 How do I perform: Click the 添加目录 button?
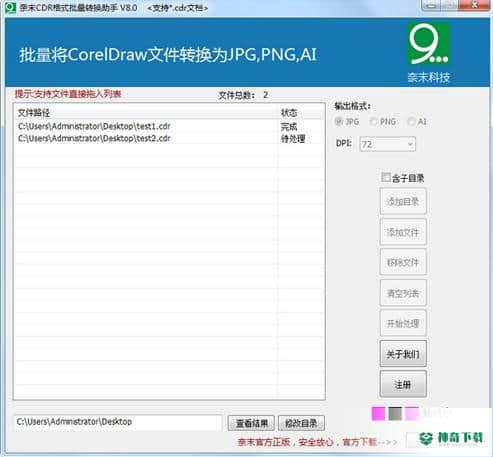(x=403, y=201)
